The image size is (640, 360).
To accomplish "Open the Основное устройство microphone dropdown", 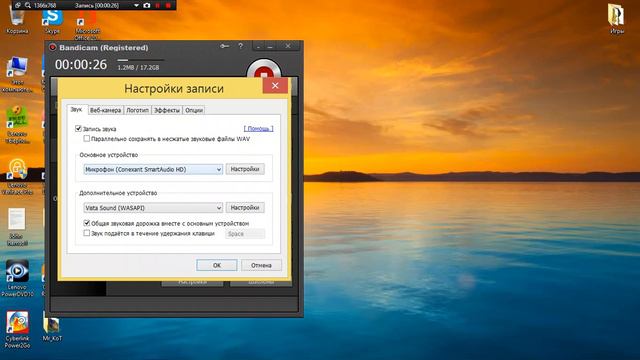I will point(153,169).
